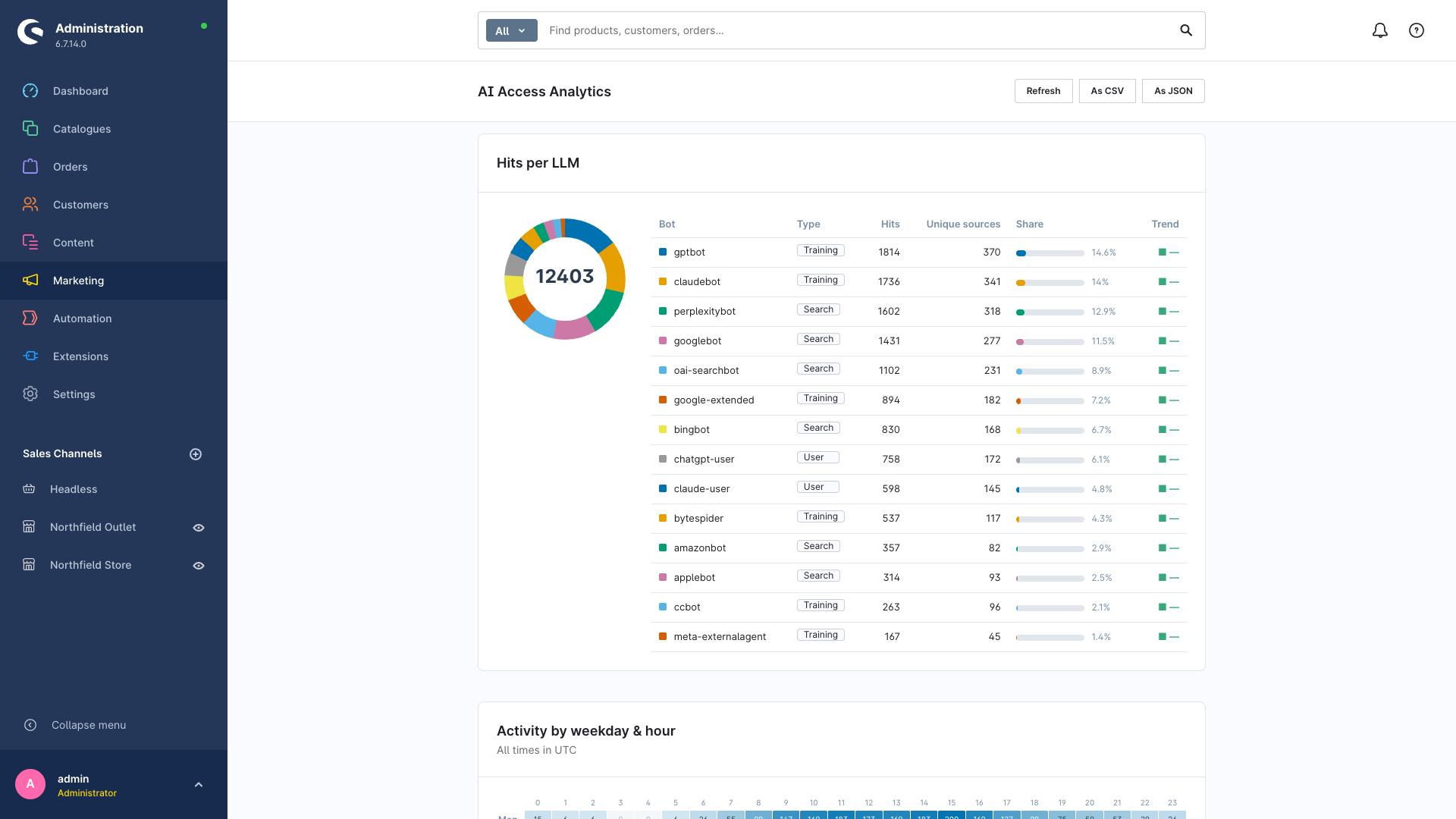Click the Orders bag icon
The image size is (1456, 819).
pos(30,167)
